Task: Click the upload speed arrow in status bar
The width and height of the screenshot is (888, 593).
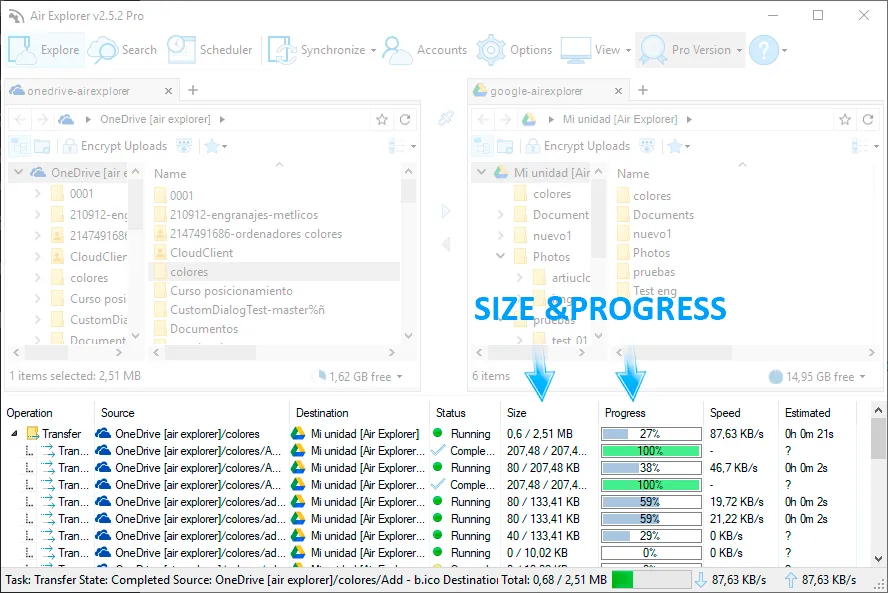Action: point(791,580)
